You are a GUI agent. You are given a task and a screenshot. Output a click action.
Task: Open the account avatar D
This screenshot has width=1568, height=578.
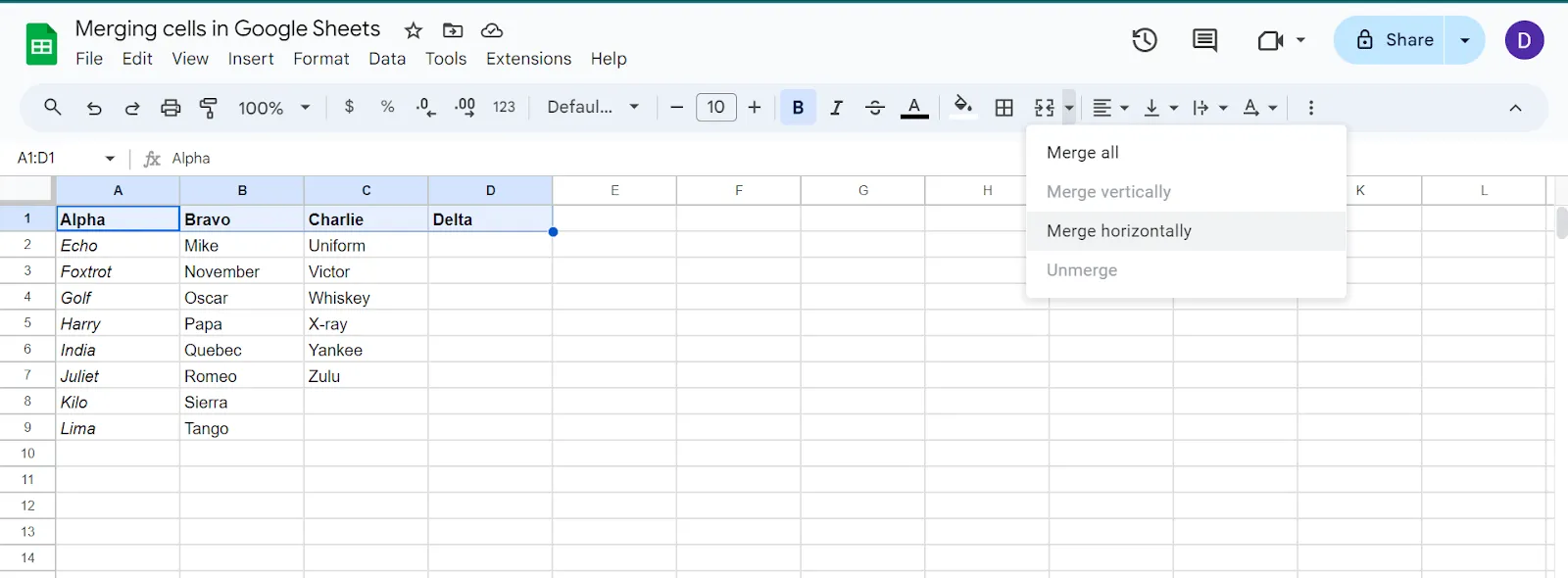1524,40
